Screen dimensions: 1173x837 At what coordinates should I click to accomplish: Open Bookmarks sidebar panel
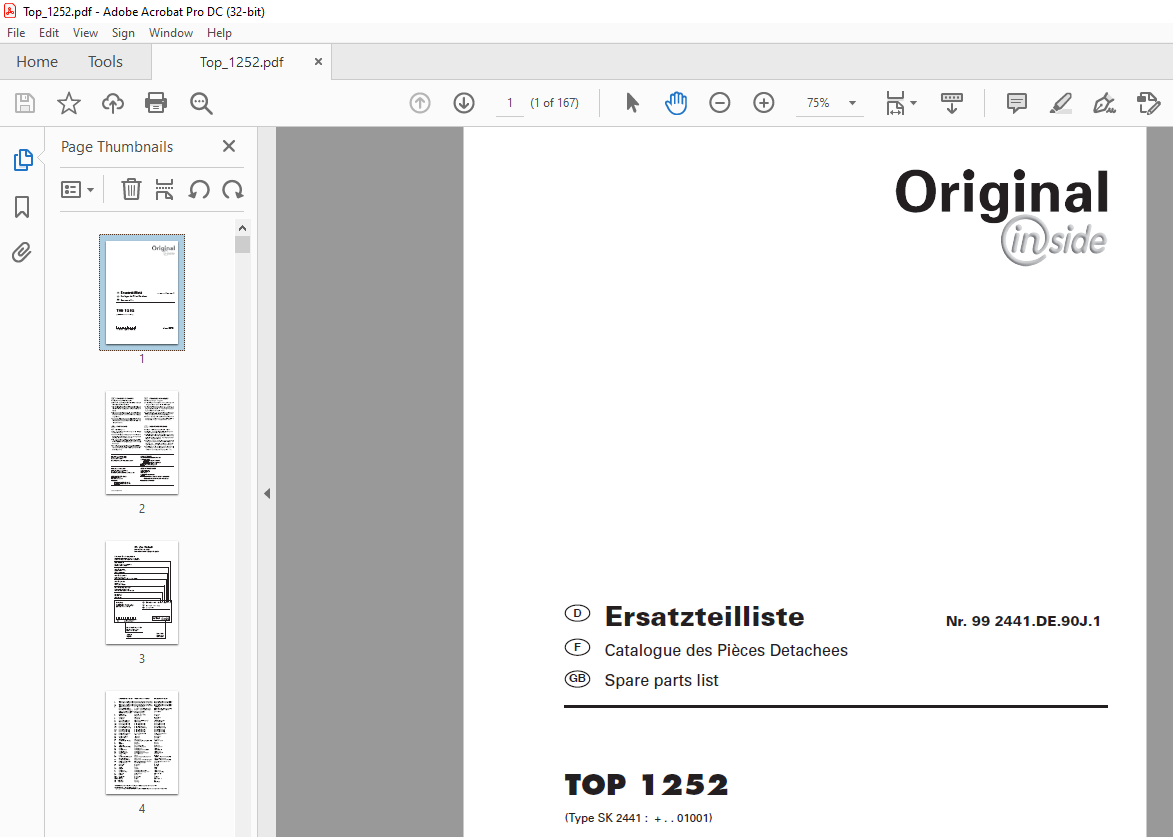(x=22, y=207)
